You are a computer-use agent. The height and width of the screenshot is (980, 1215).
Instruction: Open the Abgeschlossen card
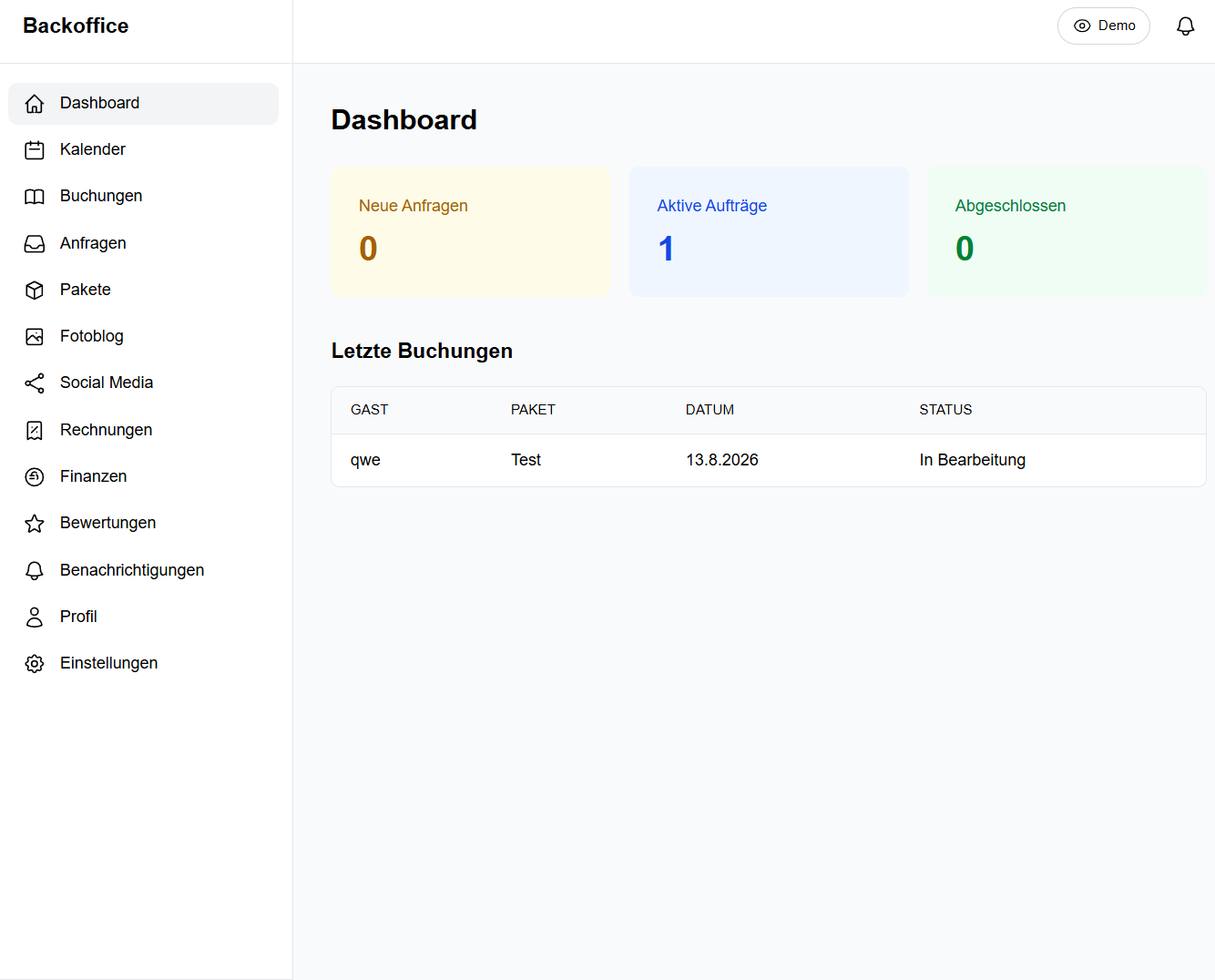pyautogui.click(x=1067, y=231)
